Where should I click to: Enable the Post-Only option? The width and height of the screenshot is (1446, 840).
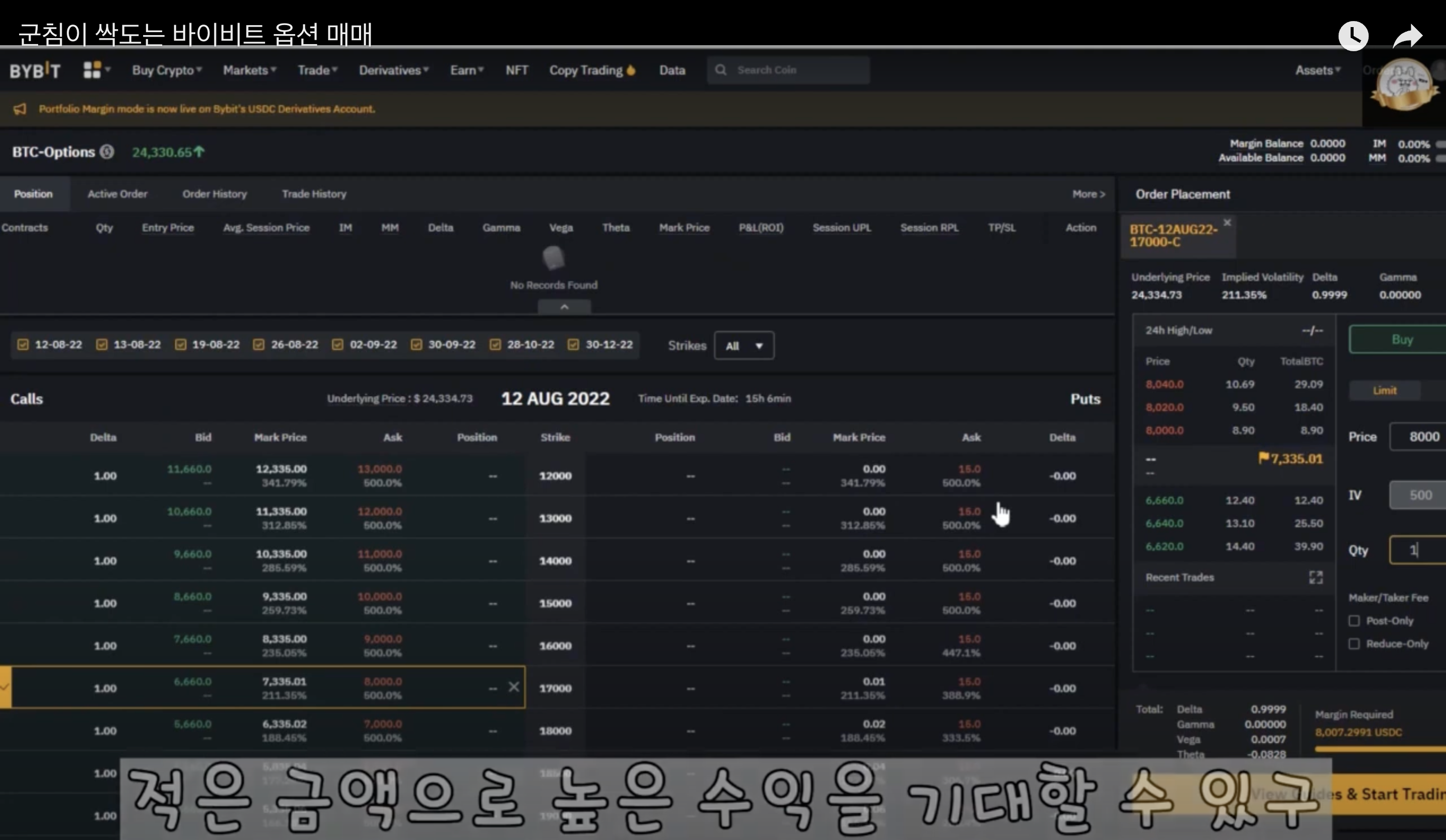pos(1354,621)
